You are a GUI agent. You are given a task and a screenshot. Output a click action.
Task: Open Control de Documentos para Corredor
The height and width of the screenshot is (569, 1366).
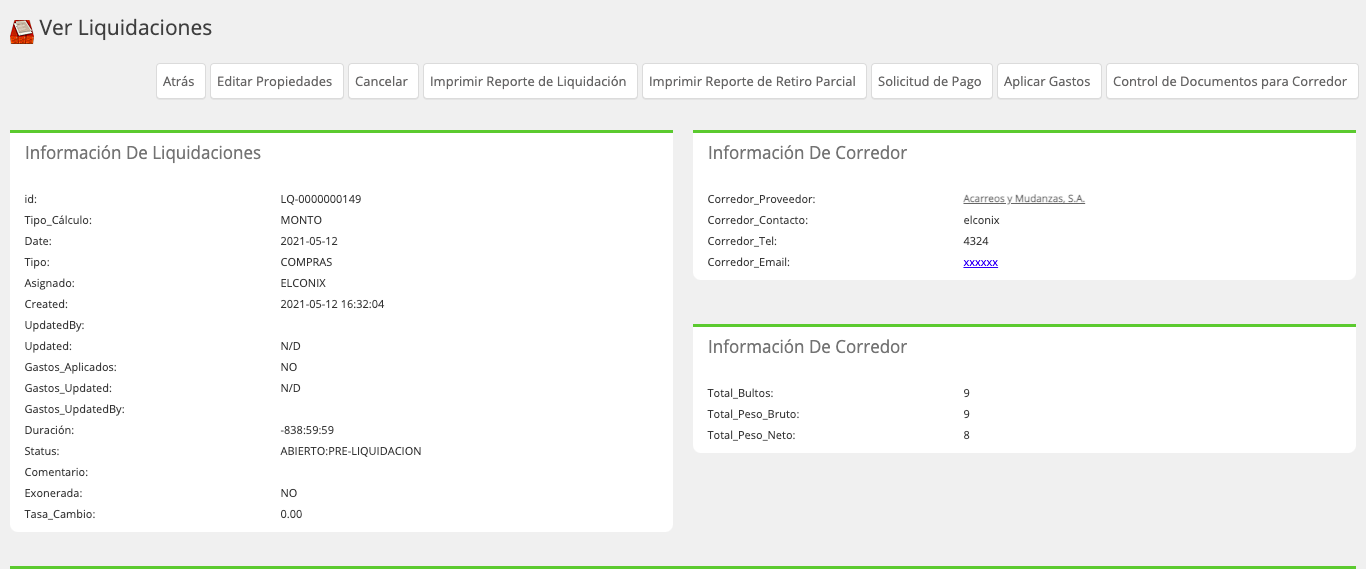1230,81
